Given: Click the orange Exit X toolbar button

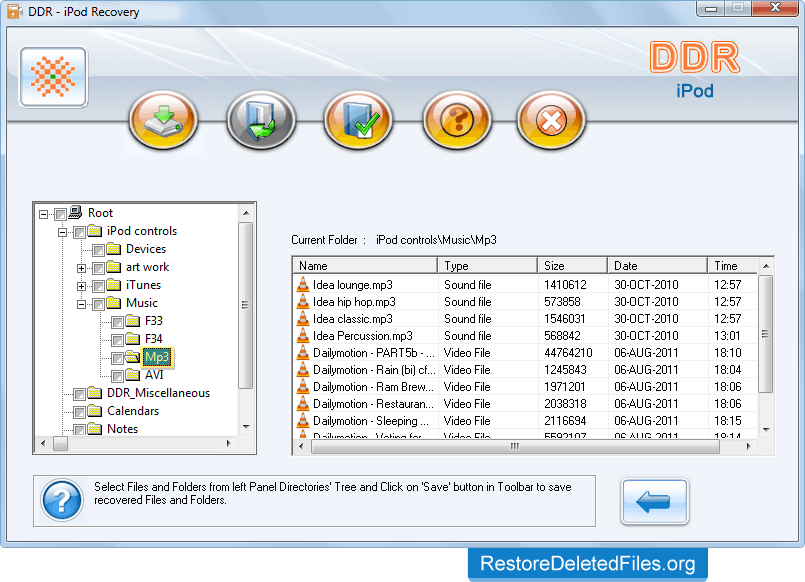Looking at the screenshot, I should [551, 121].
